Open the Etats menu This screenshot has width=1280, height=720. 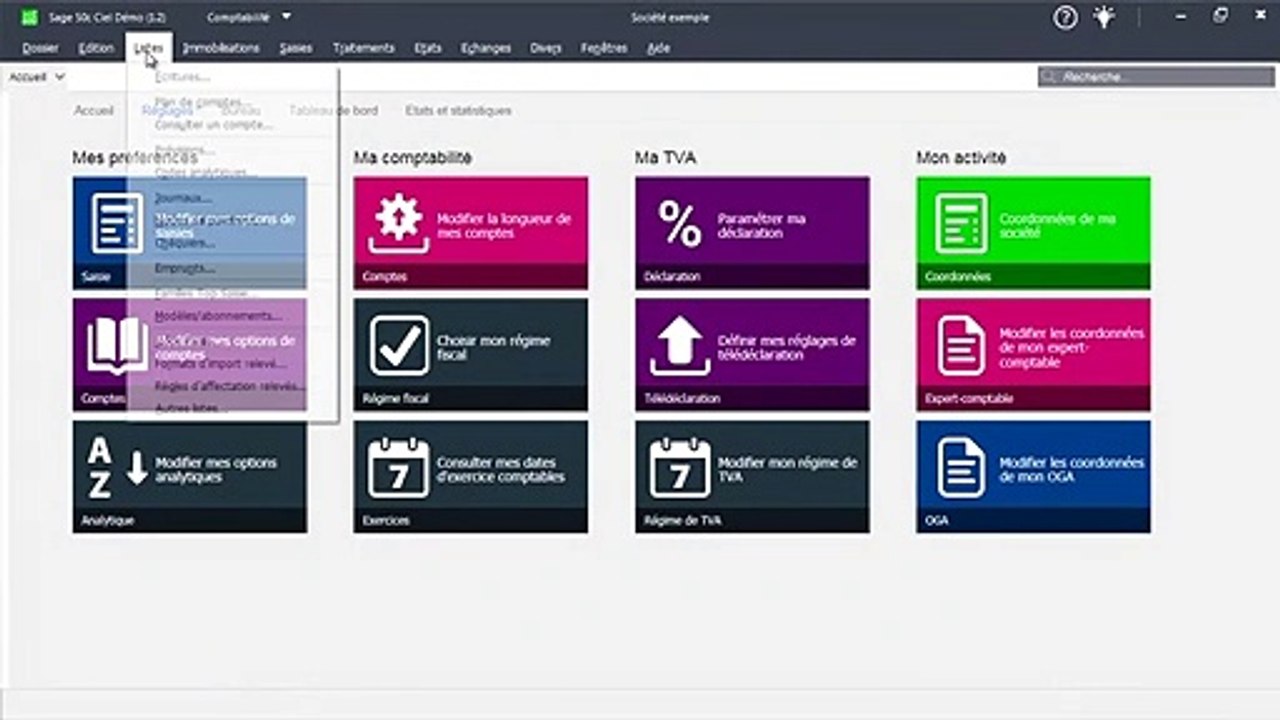pyautogui.click(x=428, y=48)
